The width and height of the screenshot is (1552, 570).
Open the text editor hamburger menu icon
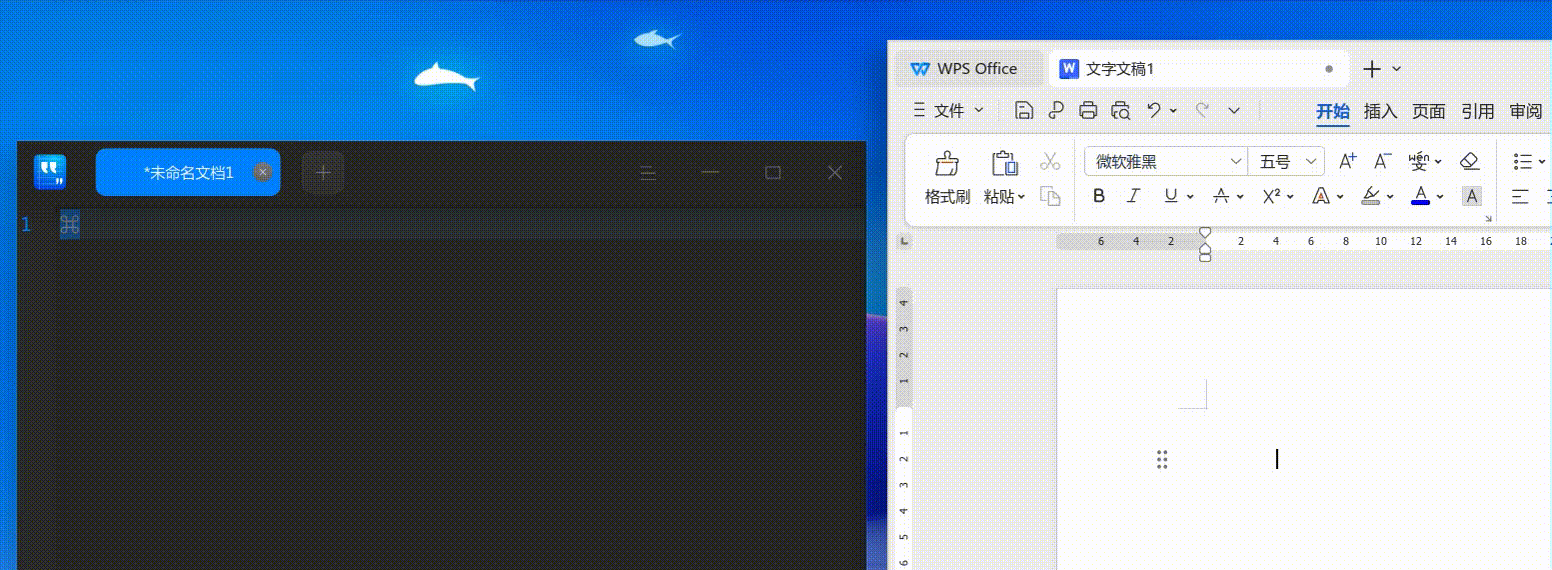click(648, 173)
